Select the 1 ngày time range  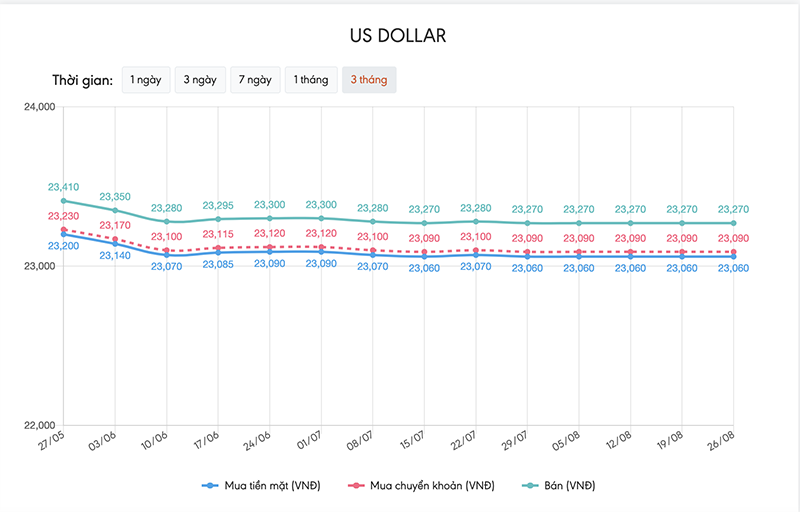point(144,80)
